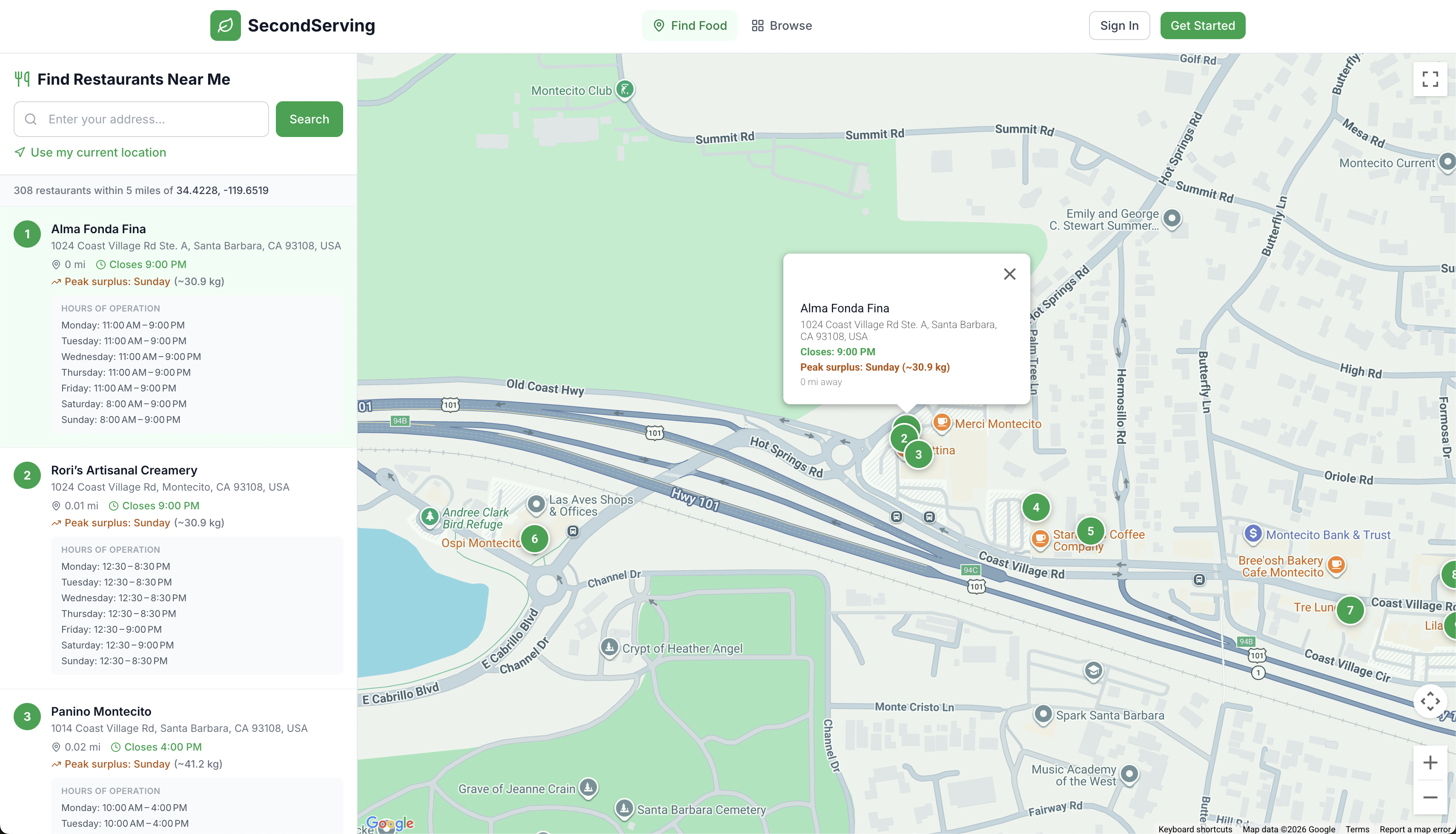Click the Merci Montecito cafe pin
Screen dimensions: 1456x834
click(x=941, y=423)
